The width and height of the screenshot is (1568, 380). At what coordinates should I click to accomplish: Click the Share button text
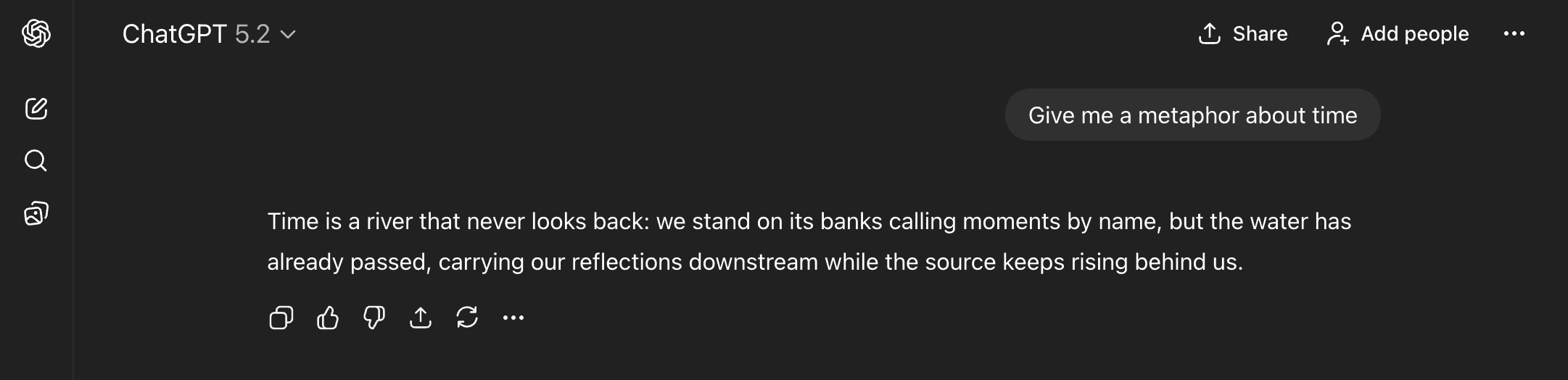pyautogui.click(x=1260, y=33)
